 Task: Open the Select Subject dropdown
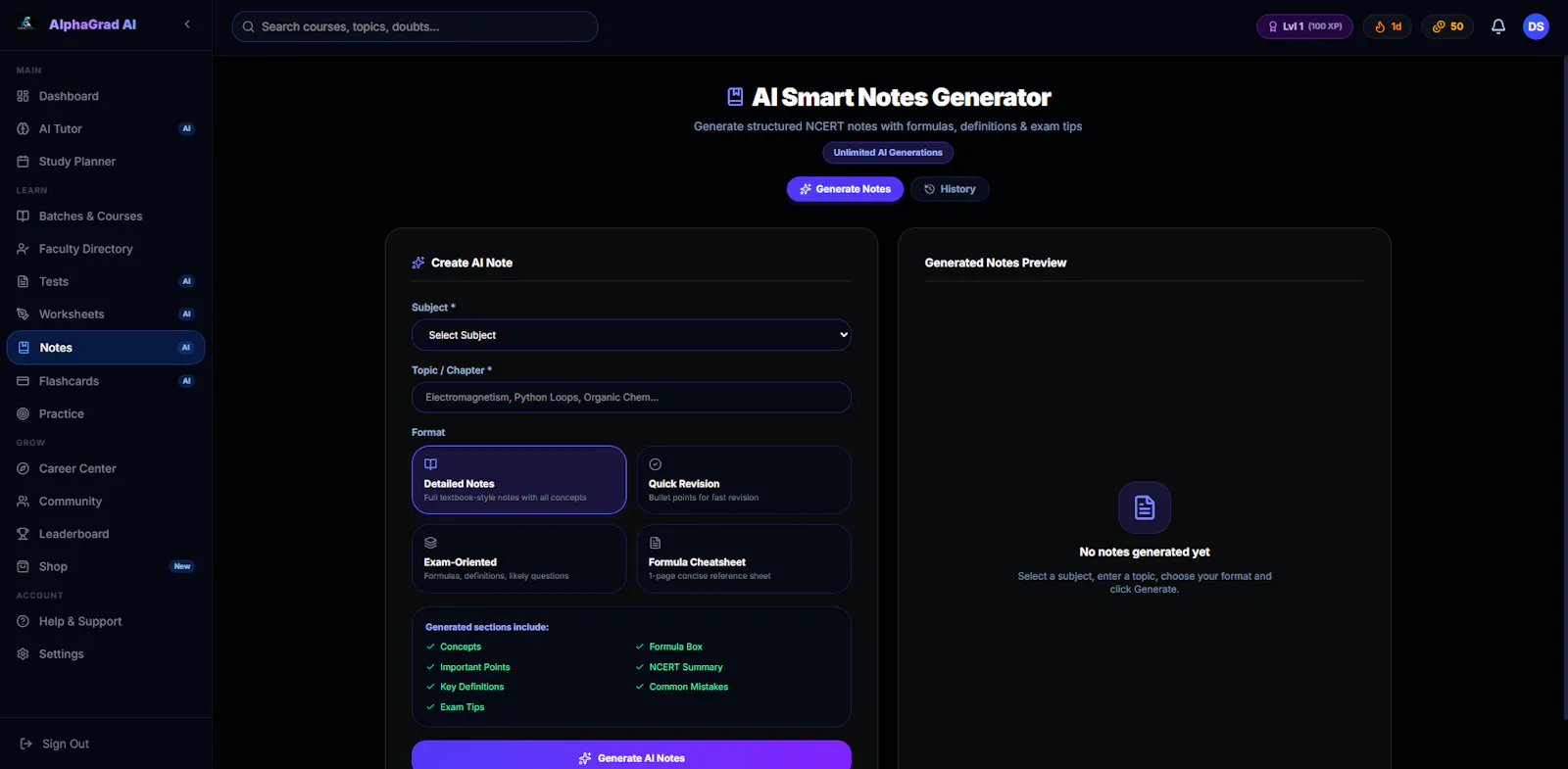click(631, 335)
